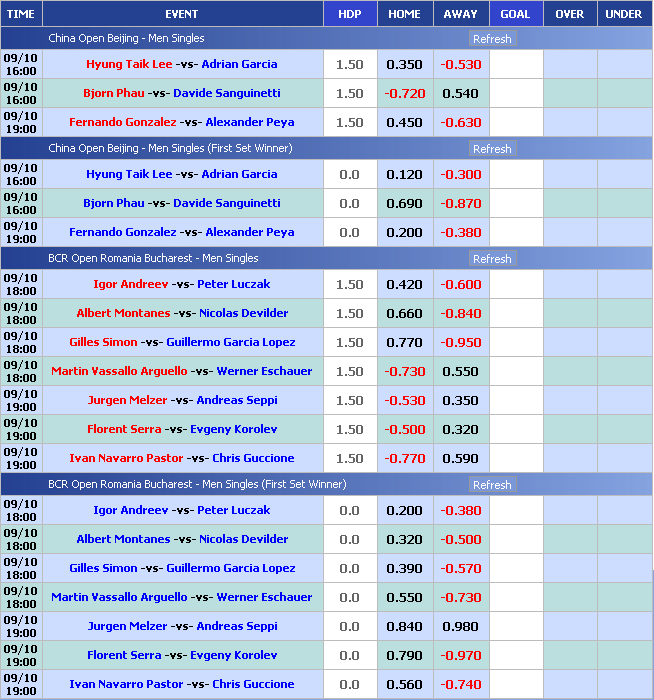Choose away odds -0.970 for Evgeny Korolev

(460, 655)
